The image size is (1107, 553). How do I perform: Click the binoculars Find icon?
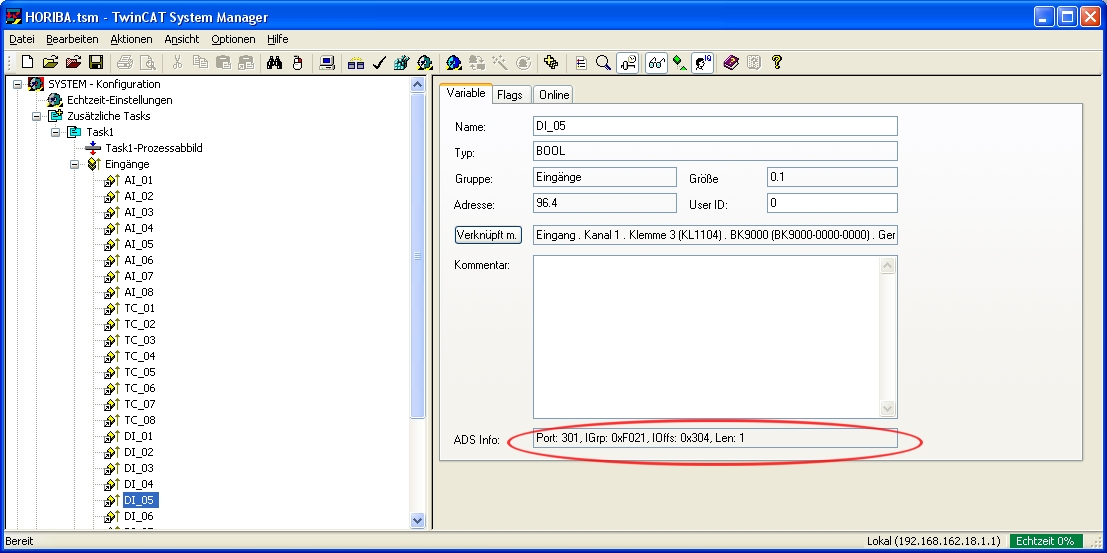click(275, 63)
